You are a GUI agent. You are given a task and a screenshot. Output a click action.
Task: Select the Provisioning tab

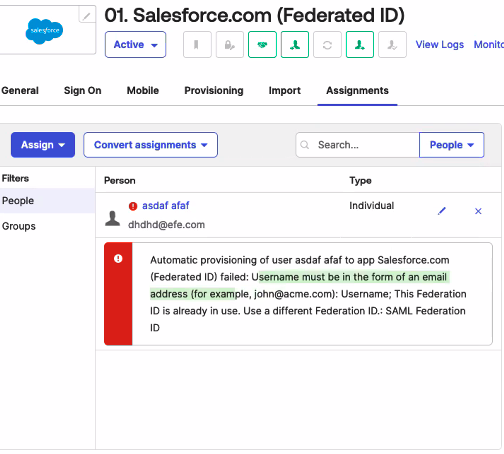point(214,90)
